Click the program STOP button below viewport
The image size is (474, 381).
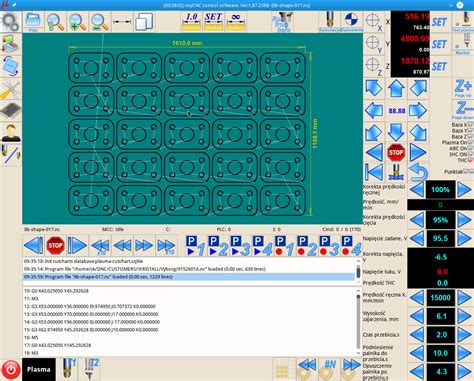point(55,246)
